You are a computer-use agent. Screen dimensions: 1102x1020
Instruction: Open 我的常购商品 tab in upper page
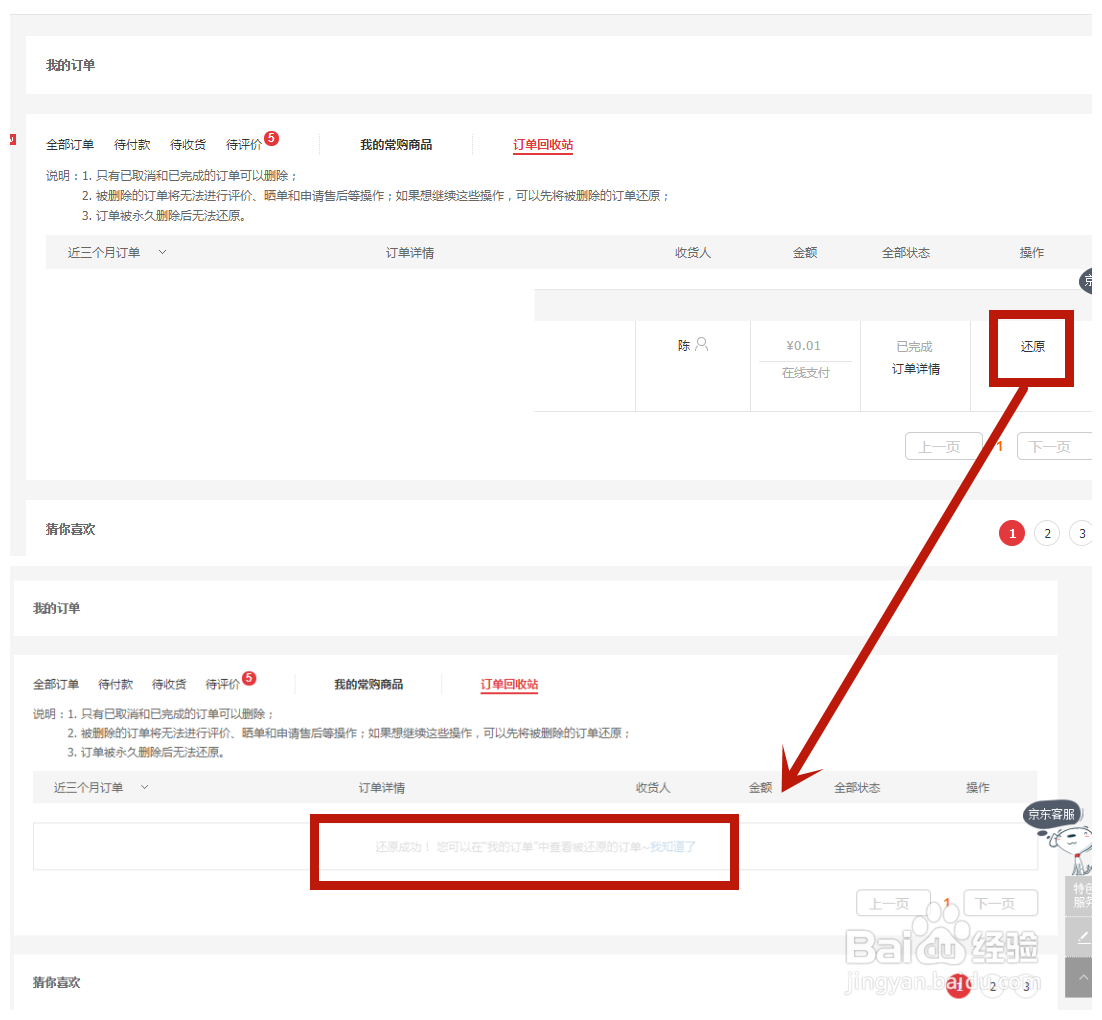click(x=396, y=145)
